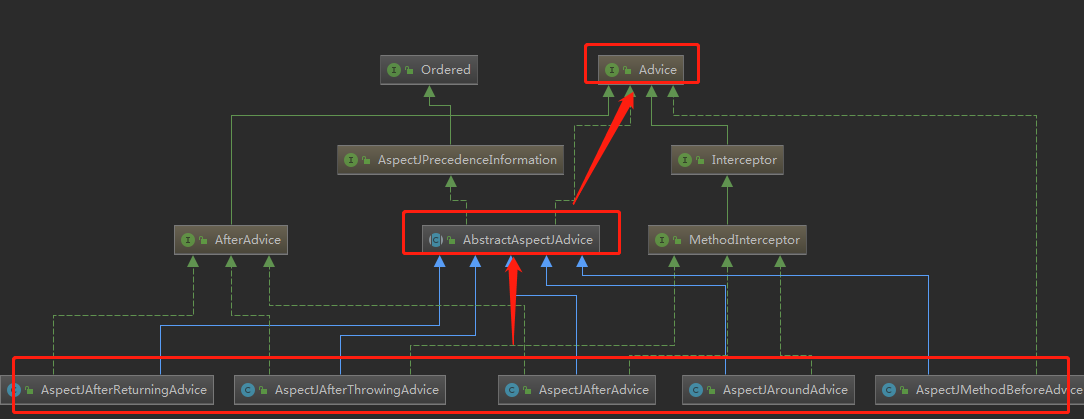
Task: Click the interface icon on the Advice node
Action: pos(612,70)
